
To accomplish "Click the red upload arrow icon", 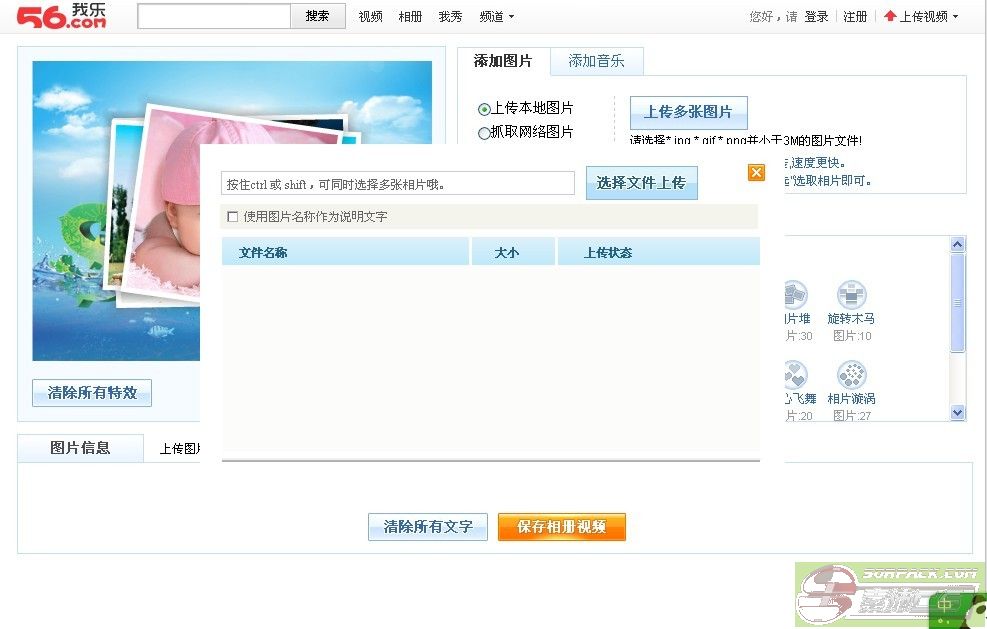I will click(890, 16).
